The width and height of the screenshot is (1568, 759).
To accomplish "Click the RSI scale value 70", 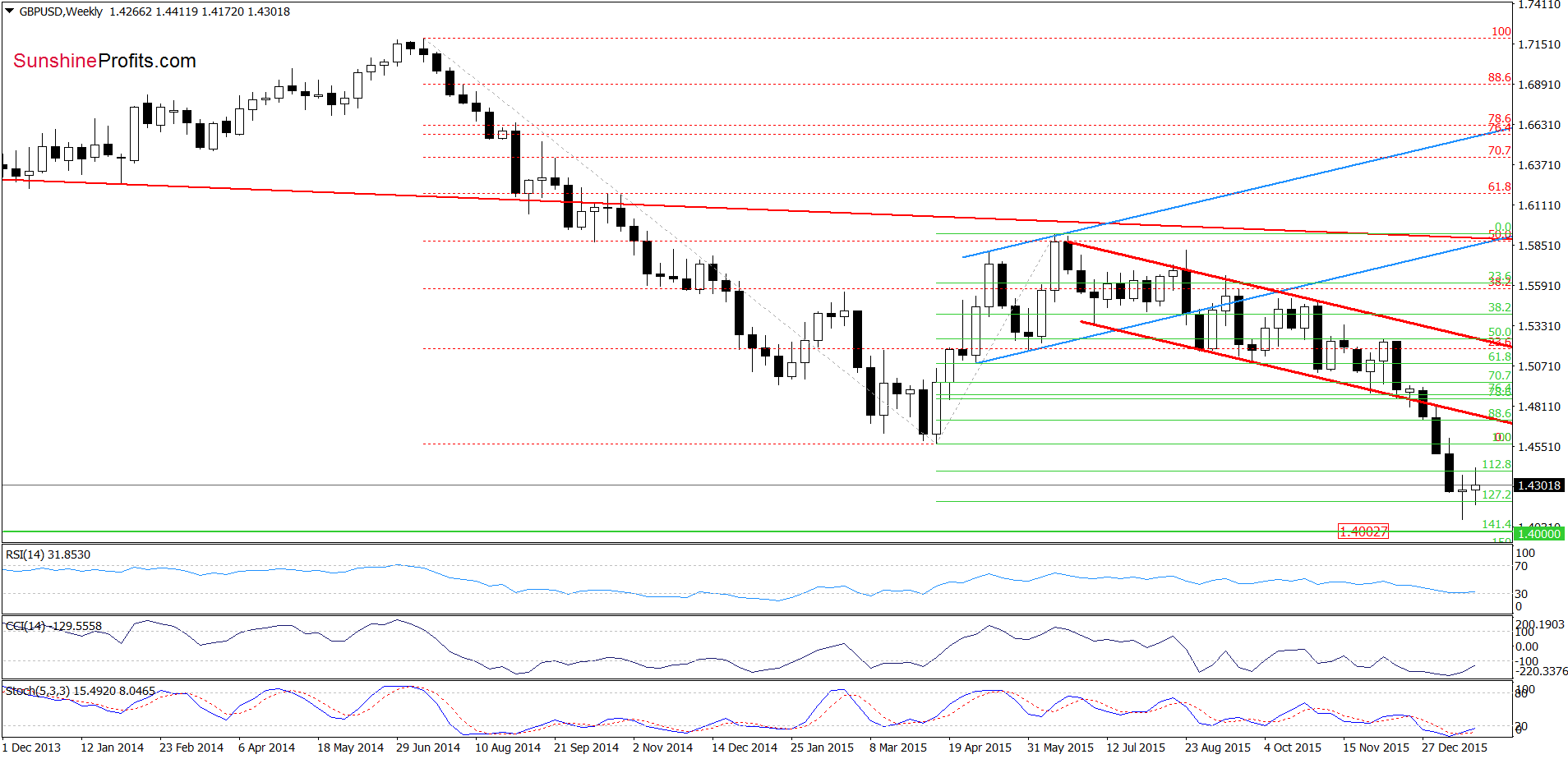I will tap(1522, 566).
